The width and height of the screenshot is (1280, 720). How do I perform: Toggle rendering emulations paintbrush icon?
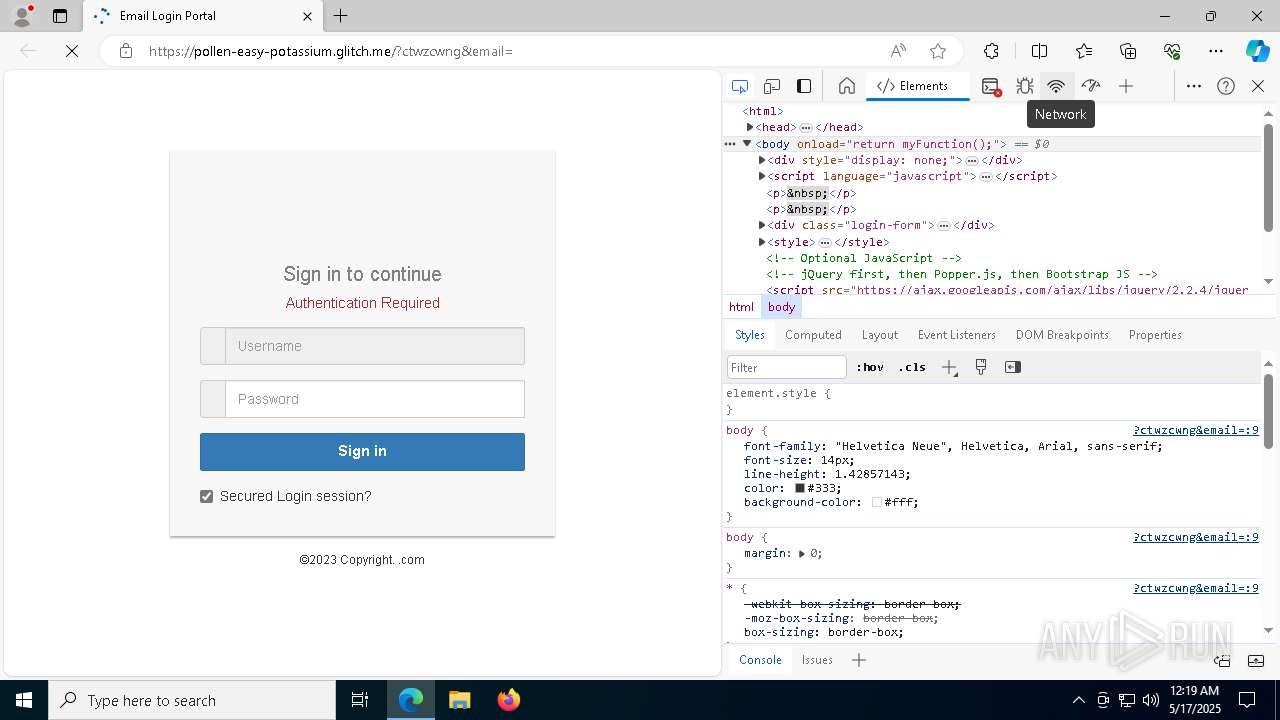(981, 367)
